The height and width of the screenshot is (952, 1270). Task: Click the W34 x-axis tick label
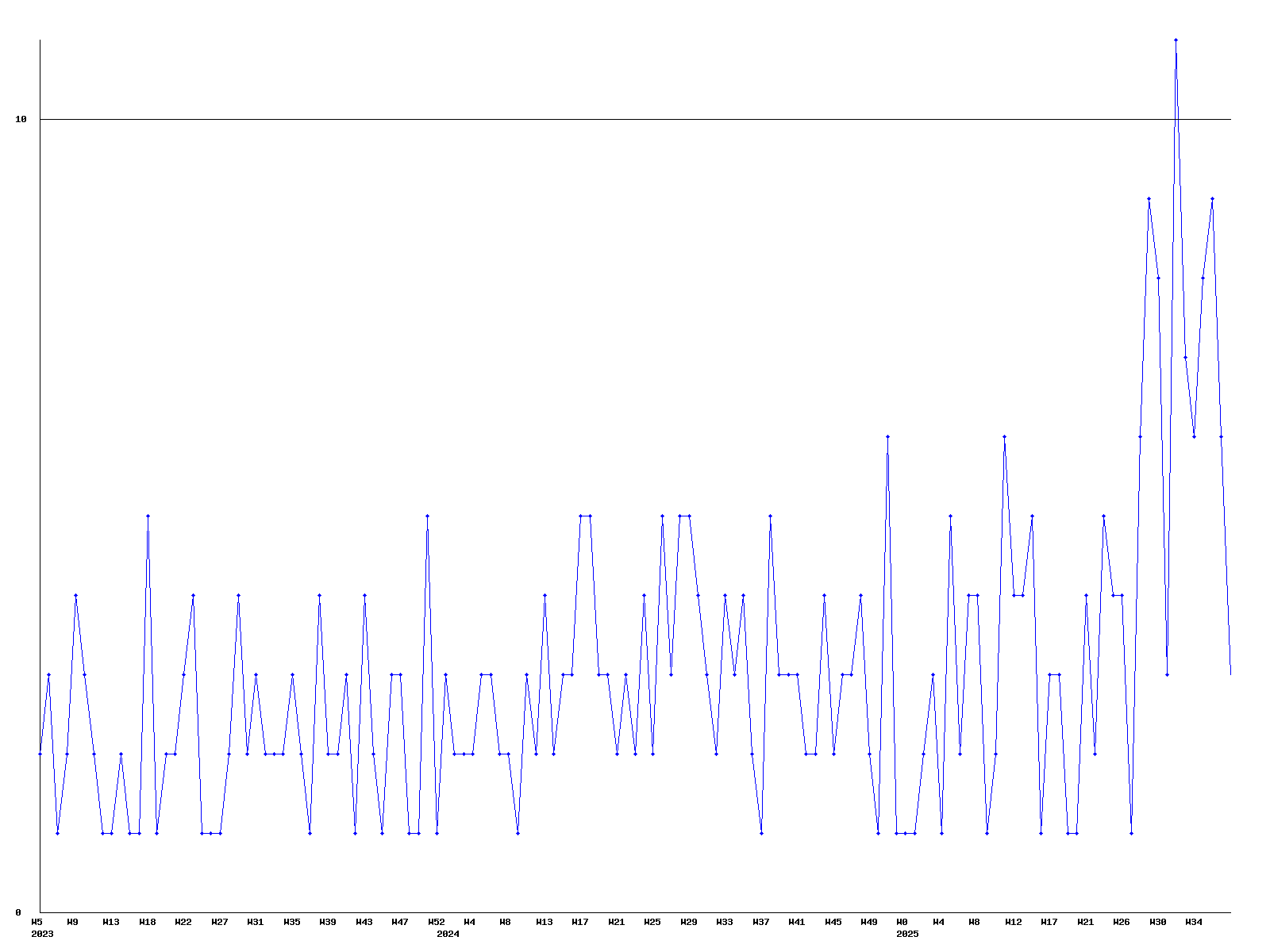[1194, 922]
